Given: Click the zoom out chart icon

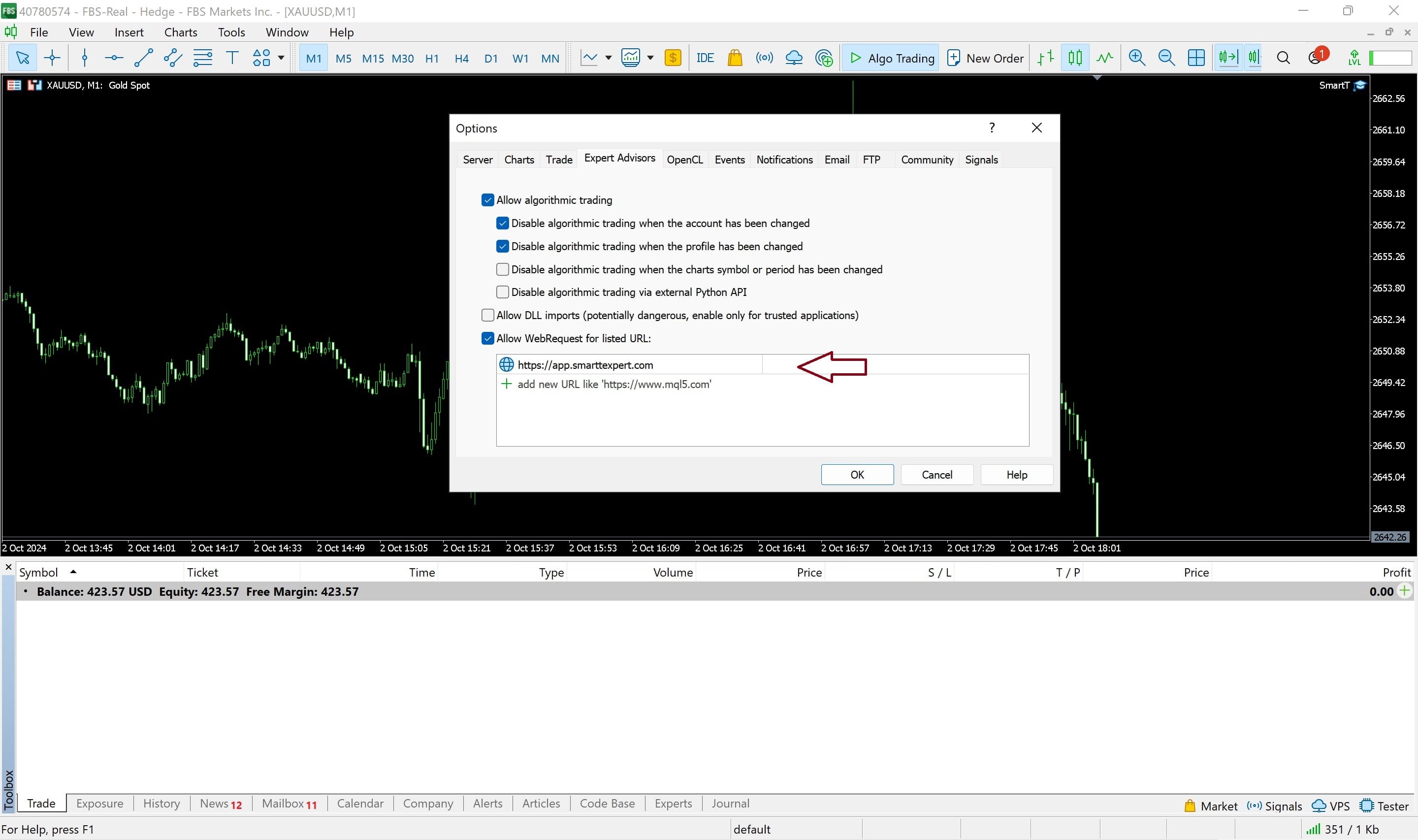Looking at the screenshot, I should (1166, 57).
